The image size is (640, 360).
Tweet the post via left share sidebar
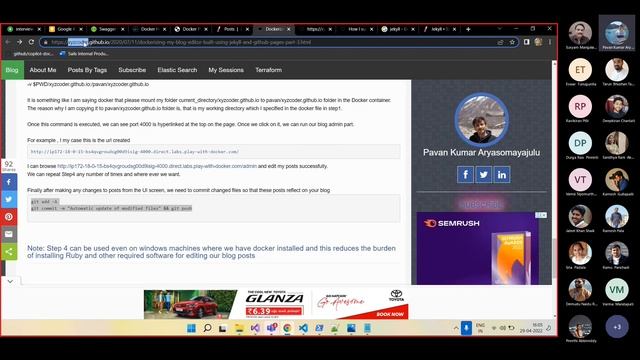tap(9, 199)
